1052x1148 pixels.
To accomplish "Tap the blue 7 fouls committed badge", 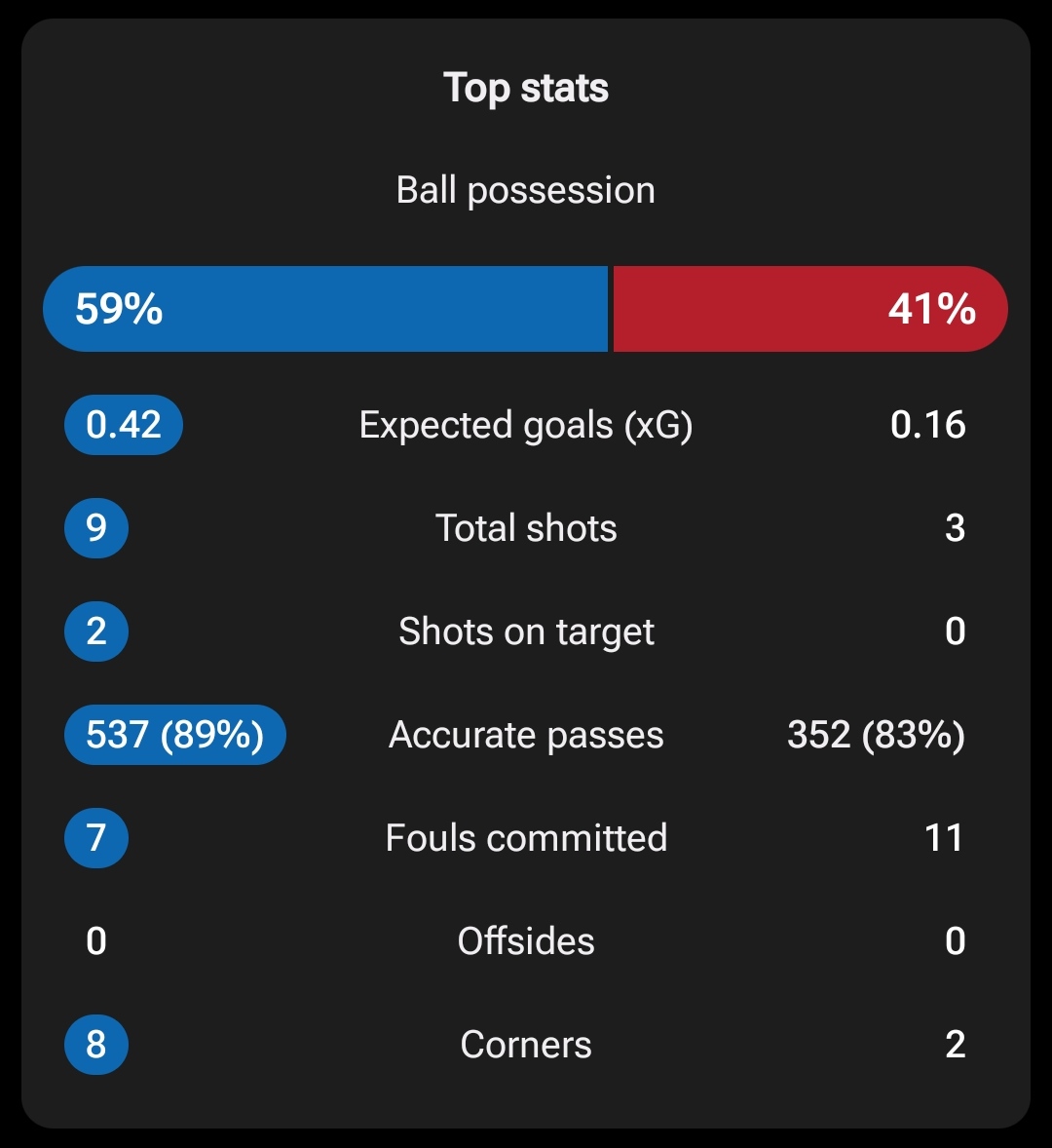I will 96,837.
